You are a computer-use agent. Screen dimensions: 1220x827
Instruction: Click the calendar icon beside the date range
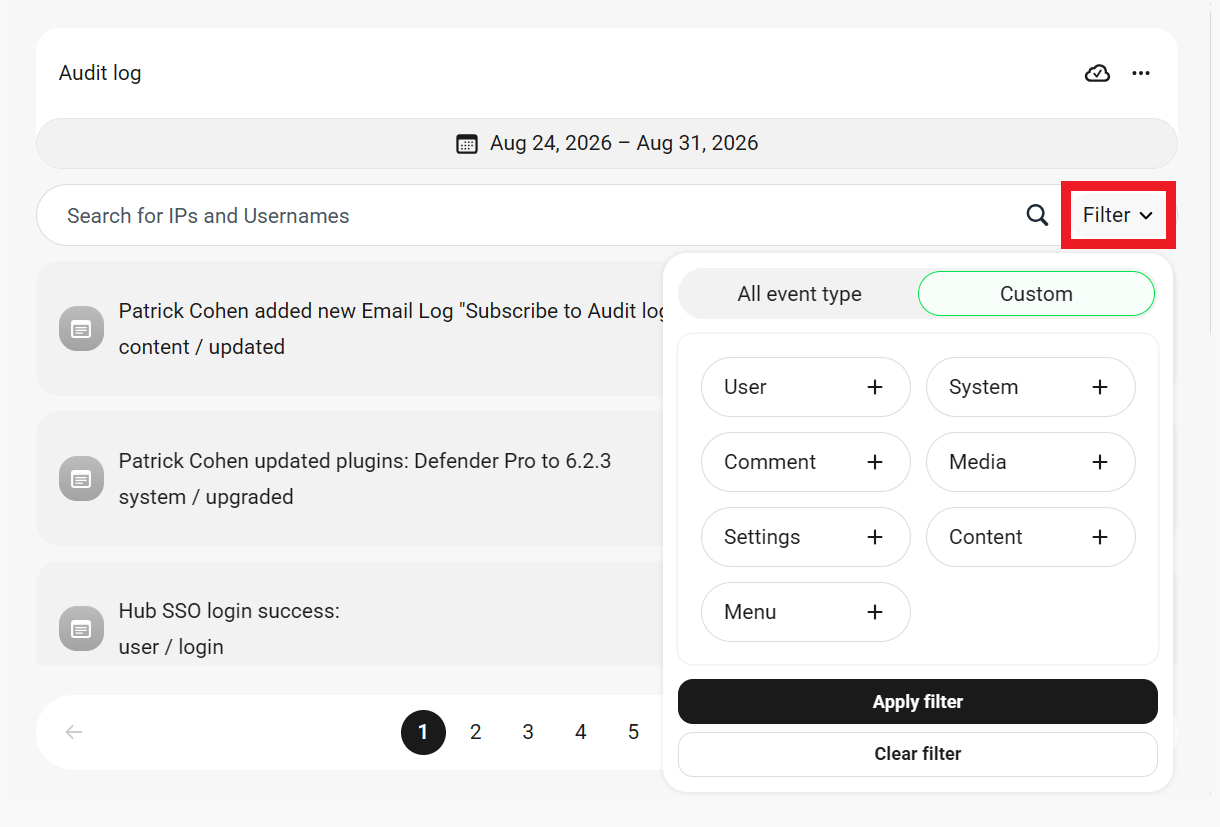coord(467,143)
